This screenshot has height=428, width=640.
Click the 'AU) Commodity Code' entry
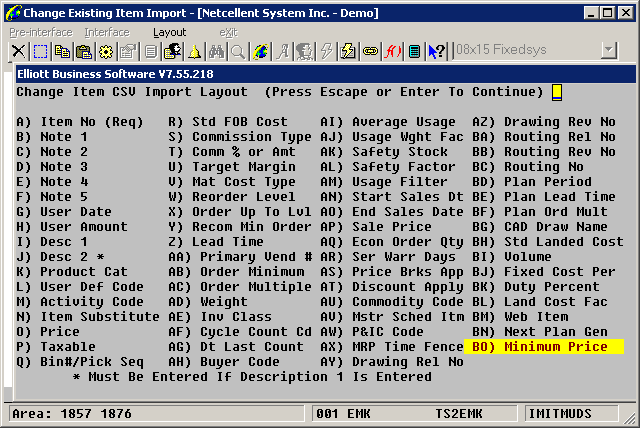[392, 302]
